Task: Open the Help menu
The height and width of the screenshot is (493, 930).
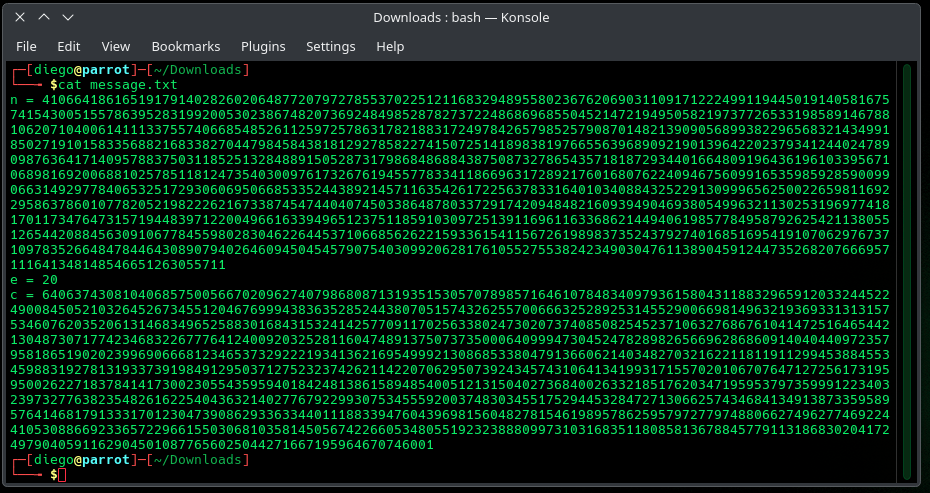Action: (390, 46)
